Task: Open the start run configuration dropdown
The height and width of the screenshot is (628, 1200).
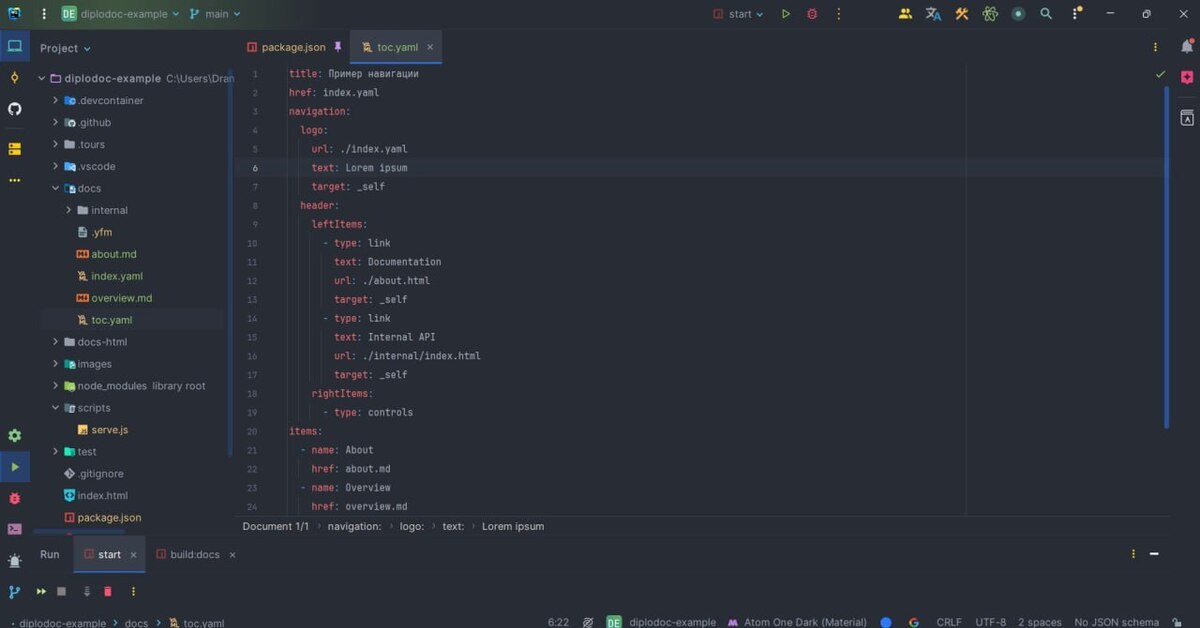Action: click(x=739, y=14)
